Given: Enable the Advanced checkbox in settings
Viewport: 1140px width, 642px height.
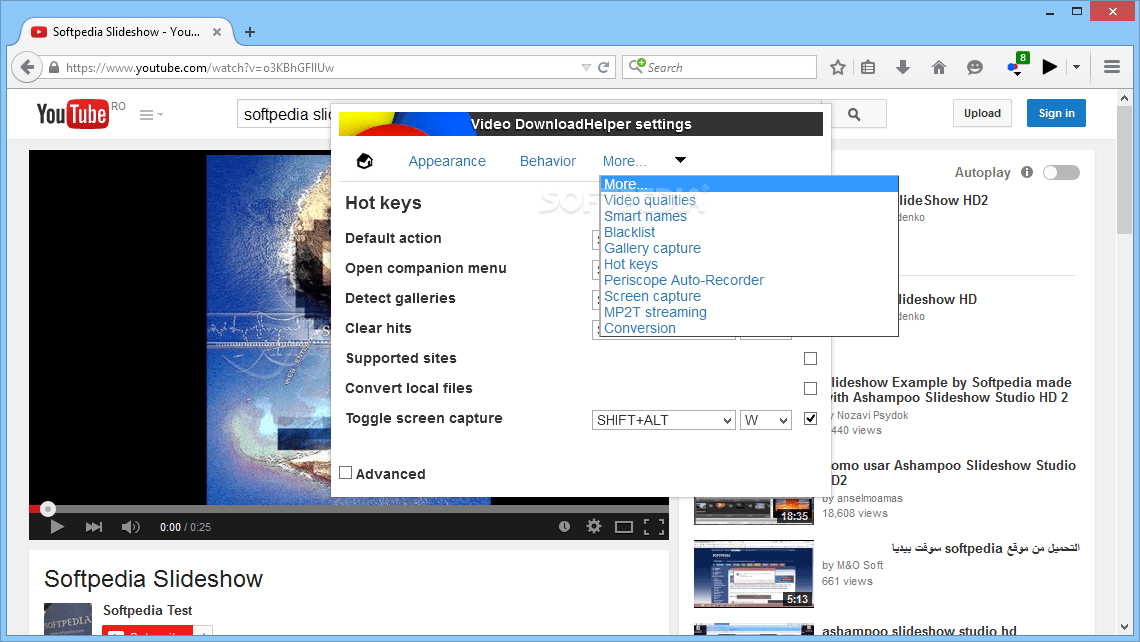Looking at the screenshot, I should coord(345,473).
